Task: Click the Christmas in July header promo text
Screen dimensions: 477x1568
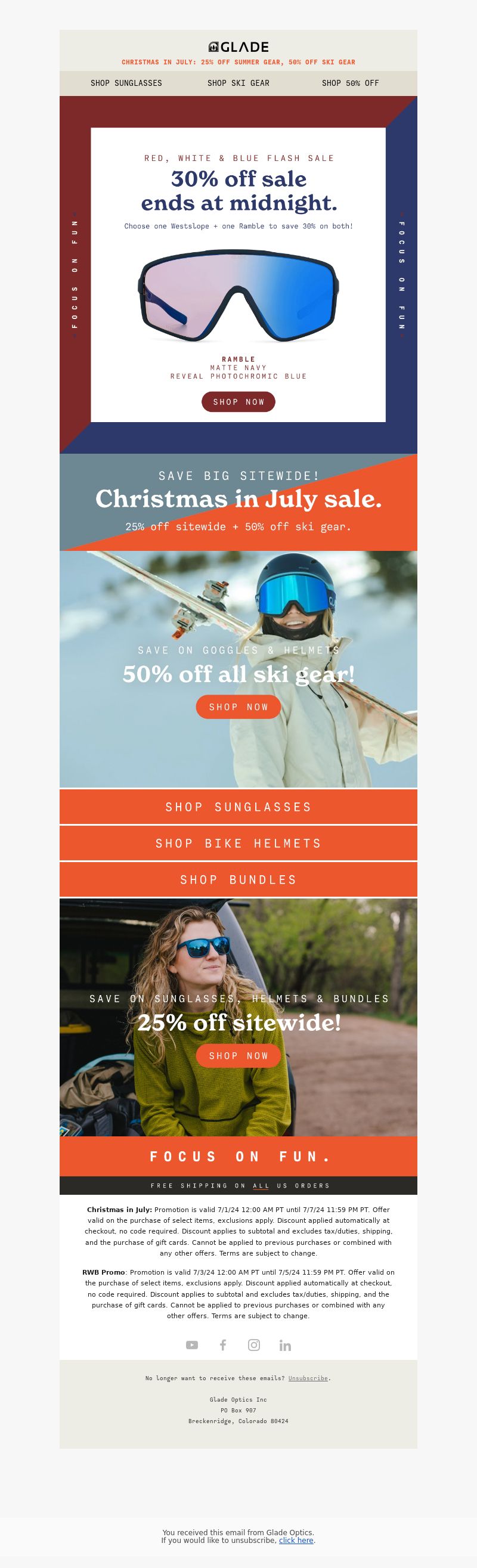Action: [238, 62]
